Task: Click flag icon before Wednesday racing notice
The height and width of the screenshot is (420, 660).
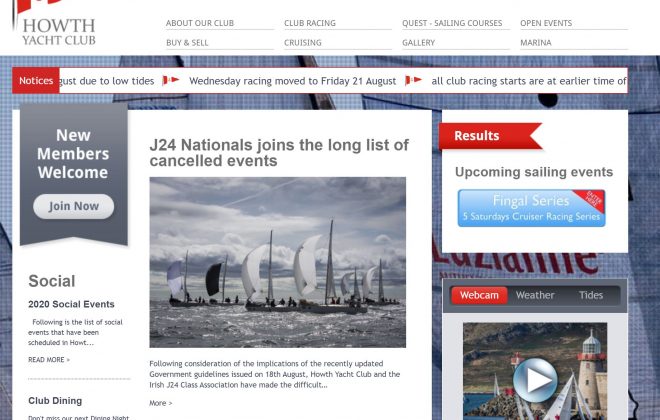Action: (x=171, y=80)
